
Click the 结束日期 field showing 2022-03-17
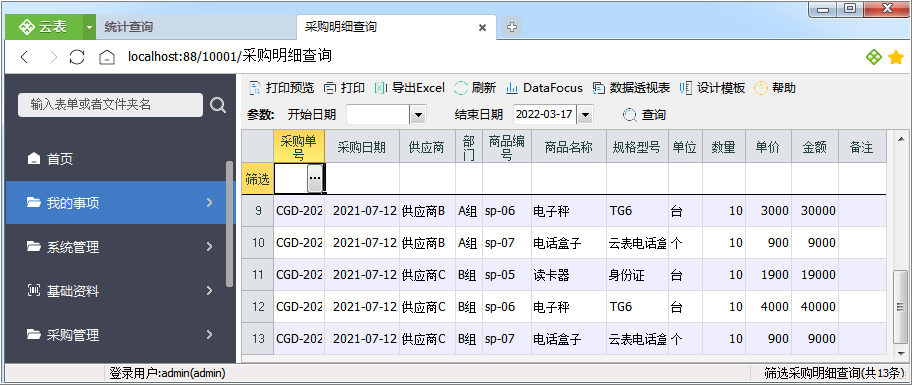(545, 115)
